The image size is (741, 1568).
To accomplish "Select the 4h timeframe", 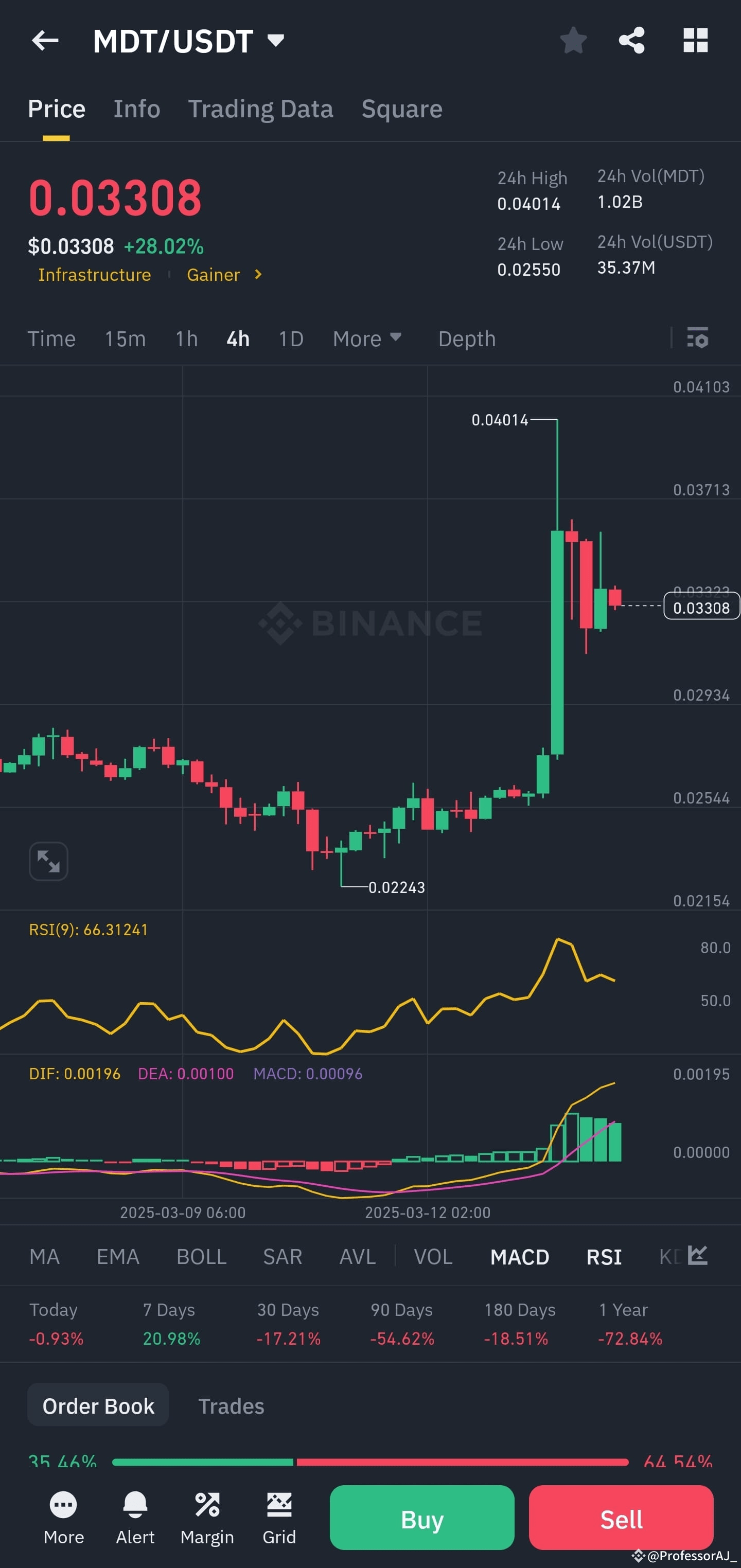I will coord(238,338).
